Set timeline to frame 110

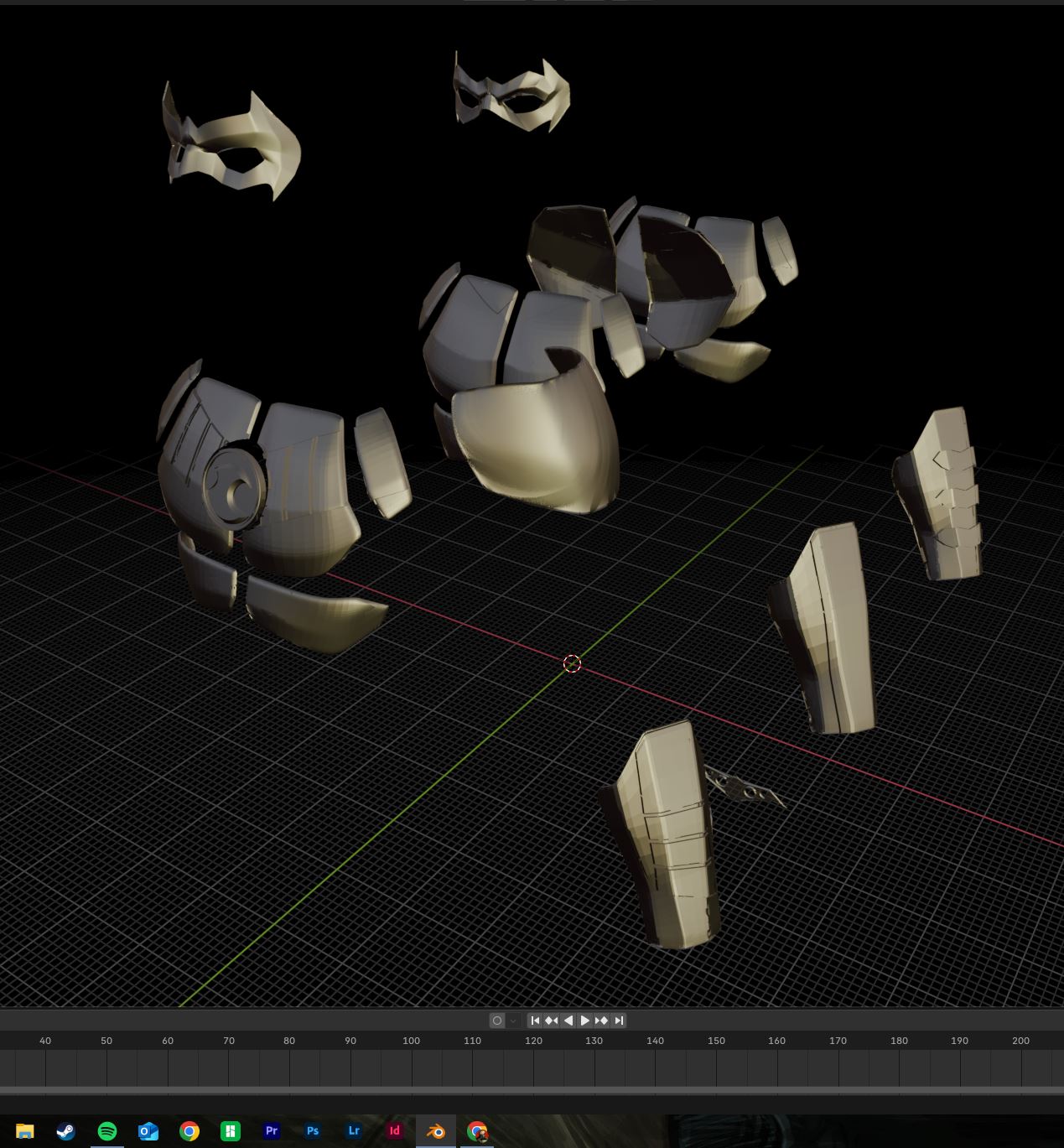[x=472, y=1041]
